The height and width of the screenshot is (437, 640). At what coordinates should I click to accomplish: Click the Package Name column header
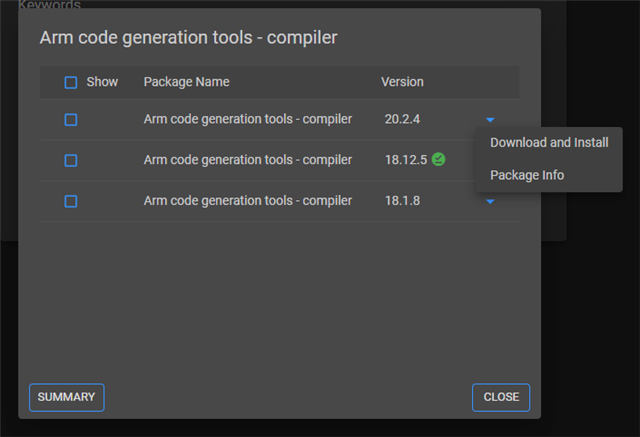click(x=186, y=82)
